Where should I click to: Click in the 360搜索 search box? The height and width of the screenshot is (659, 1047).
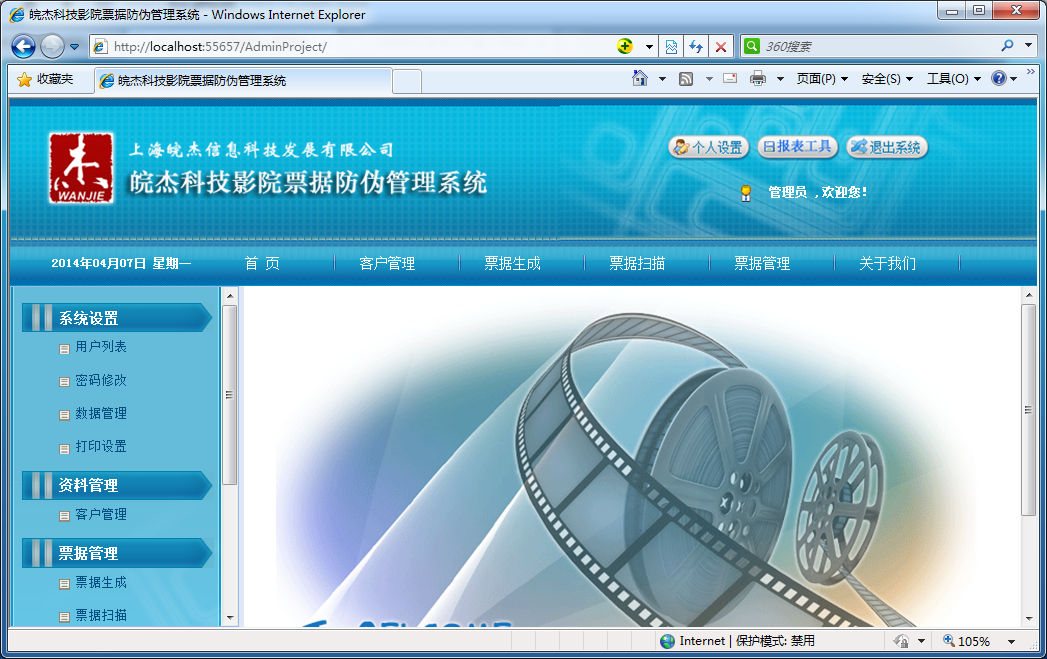pyautogui.click(x=878, y=47)
